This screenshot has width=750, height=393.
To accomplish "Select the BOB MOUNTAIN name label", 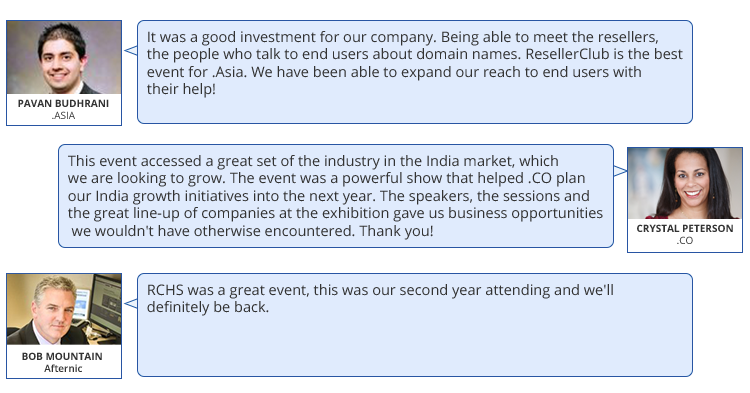I will pos(62,356).
